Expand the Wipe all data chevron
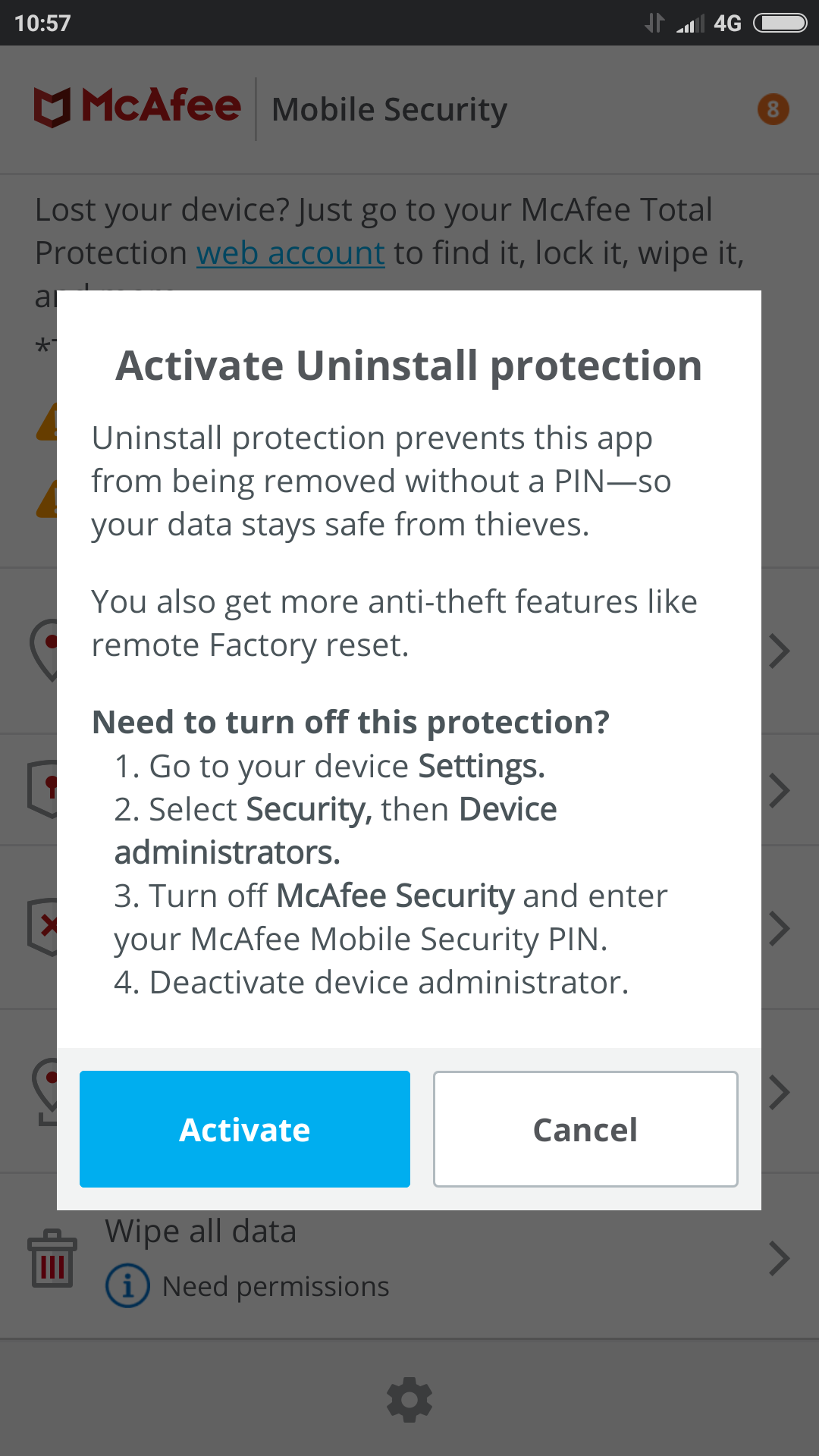This screenshot has width=819, height=1456. pyautogui.click(x=780, y=1259)
